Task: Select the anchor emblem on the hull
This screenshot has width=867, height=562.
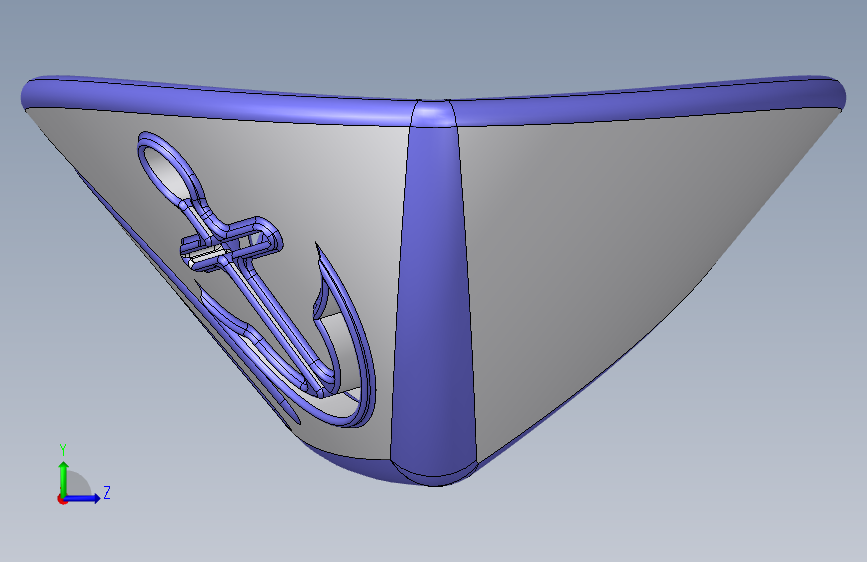Action: coord(257,279)
